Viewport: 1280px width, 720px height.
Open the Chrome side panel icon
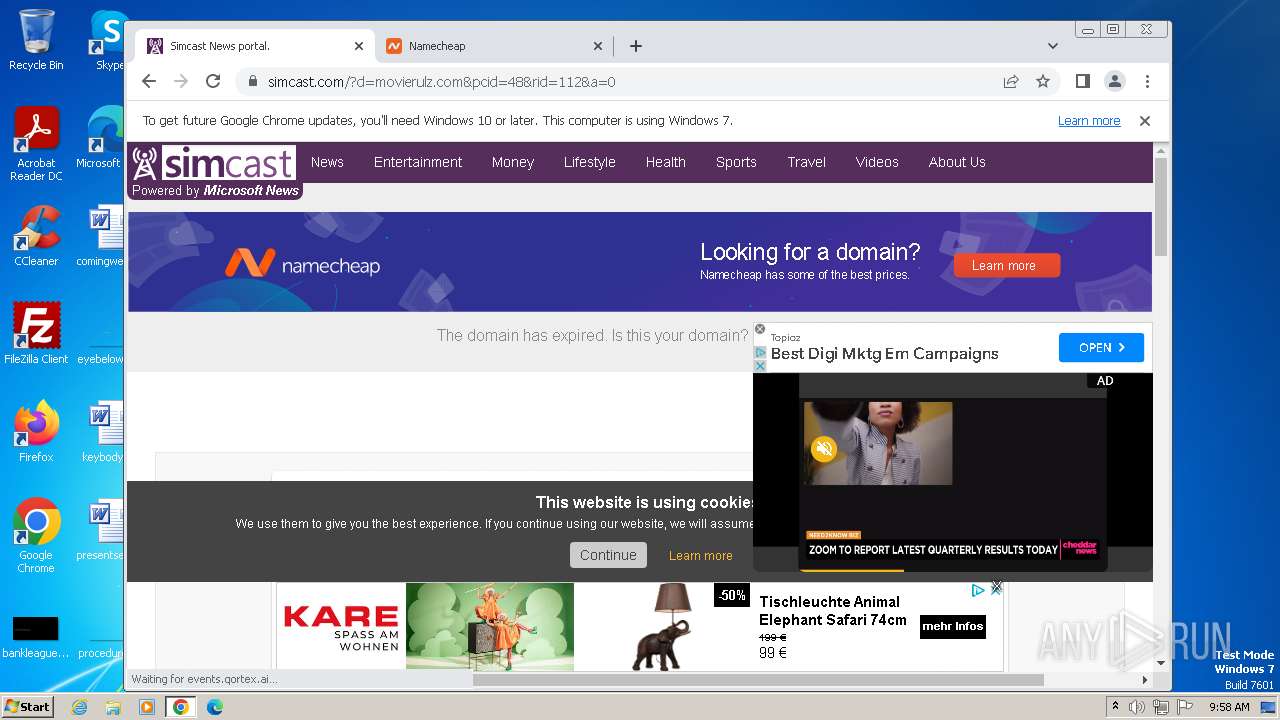coord(1082,81)
